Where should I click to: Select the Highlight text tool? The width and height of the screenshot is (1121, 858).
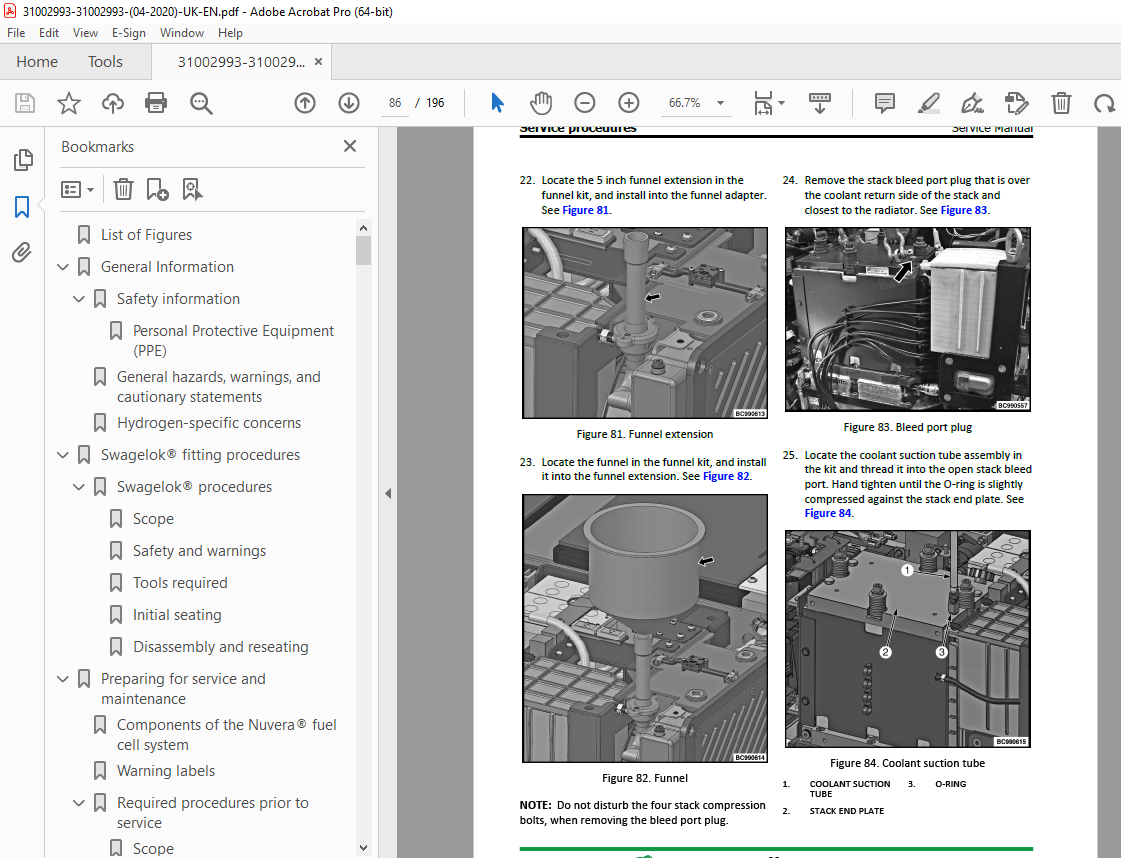(928, 103)
